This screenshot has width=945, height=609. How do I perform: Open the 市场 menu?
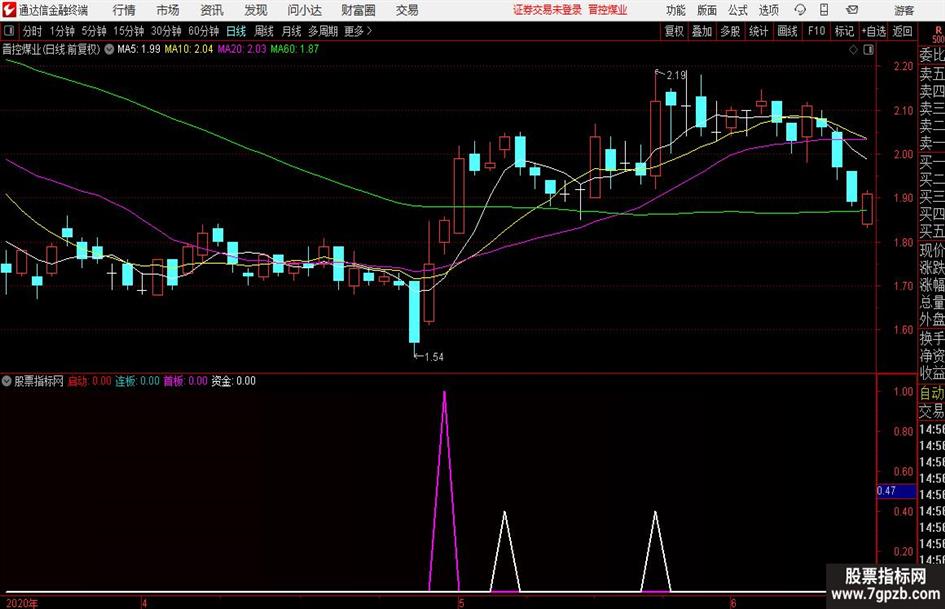pos(168,10)
